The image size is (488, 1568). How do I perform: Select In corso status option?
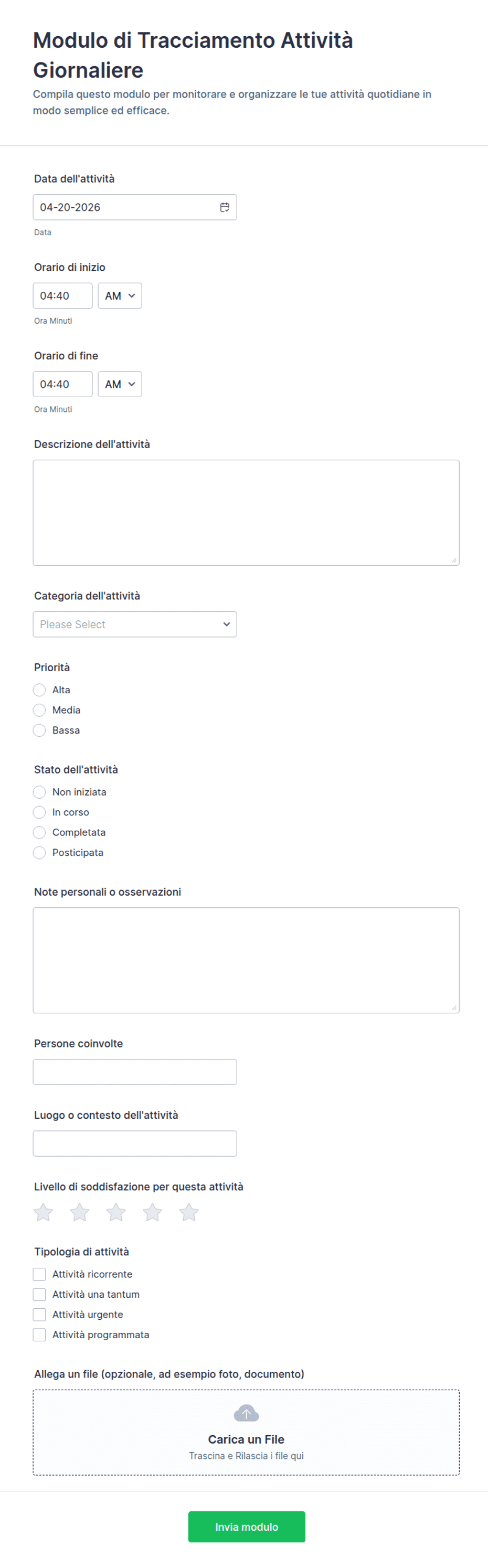(39, 812)
